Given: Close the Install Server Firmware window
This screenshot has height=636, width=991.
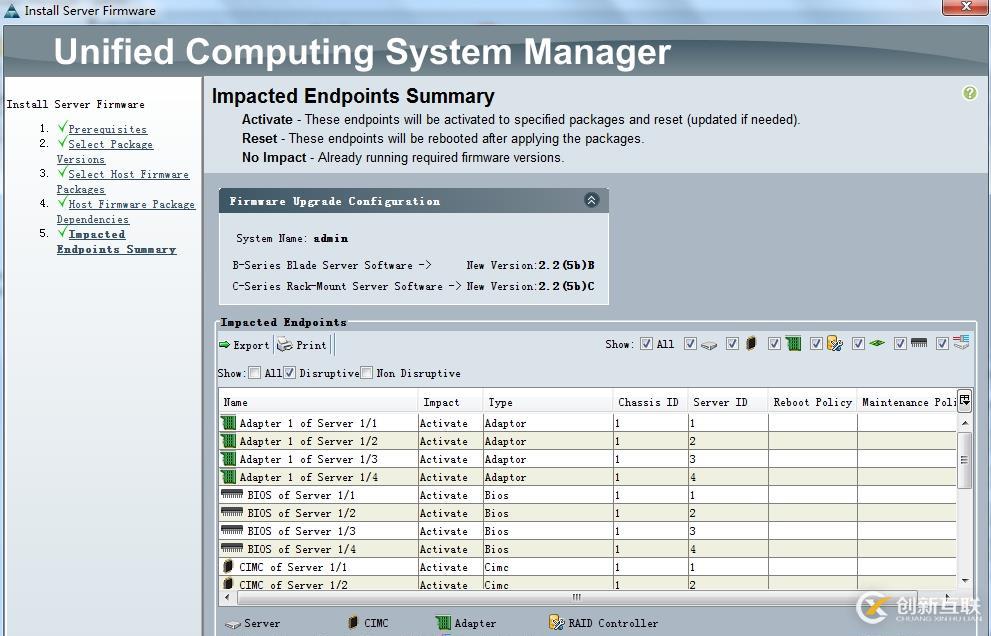Looking at the screenshot, I should tap(965, 6).
